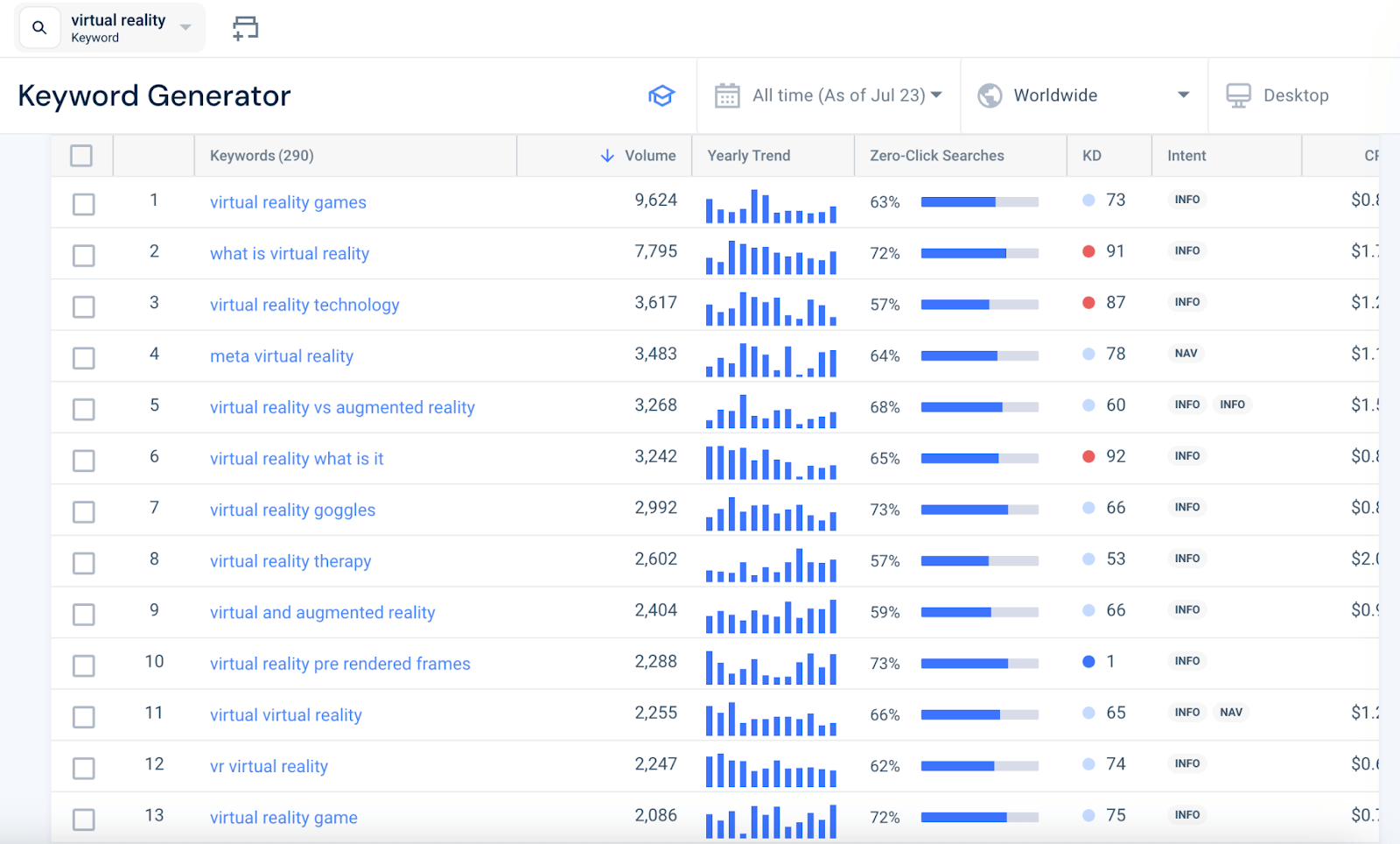
Task: Open keyword link virtual and augmented reality
Action: (x=322, y=612)
